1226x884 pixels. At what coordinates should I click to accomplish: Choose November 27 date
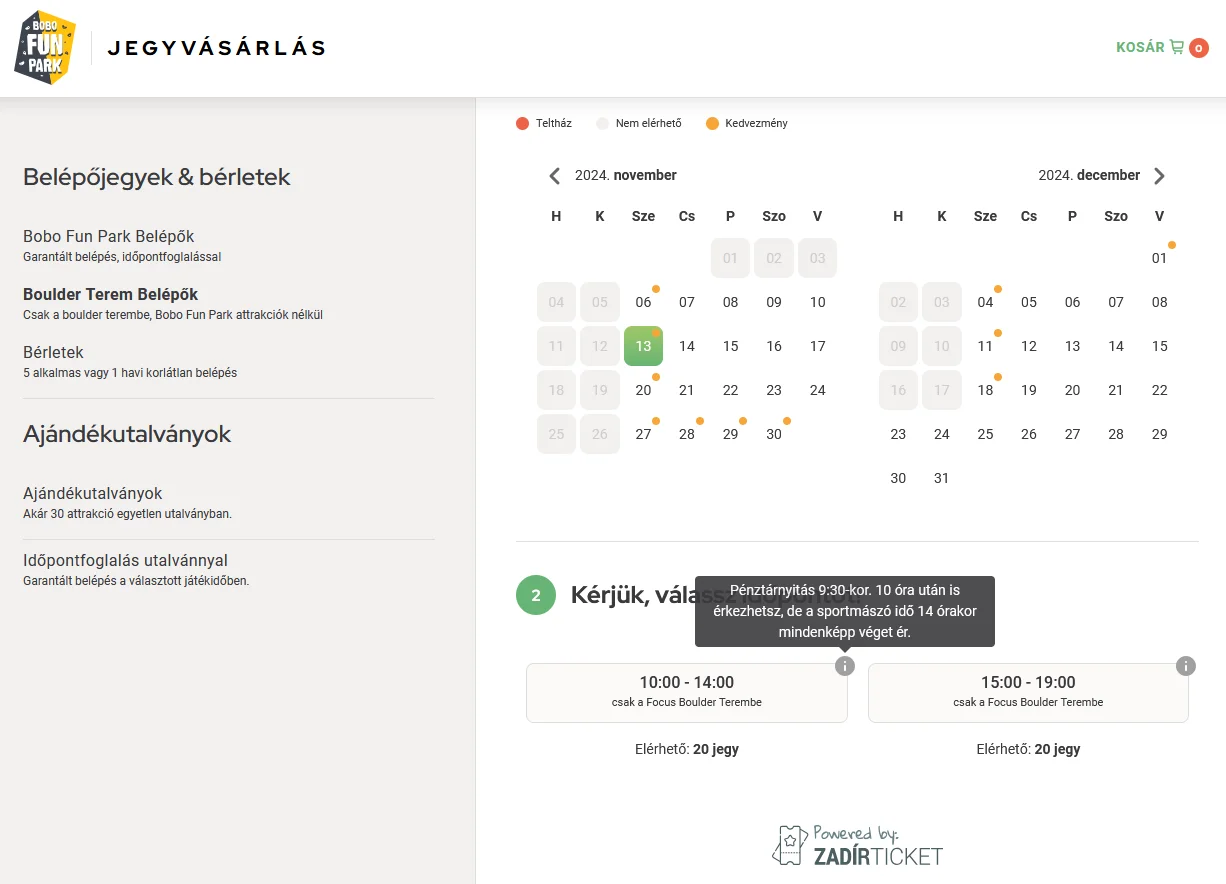643,434
